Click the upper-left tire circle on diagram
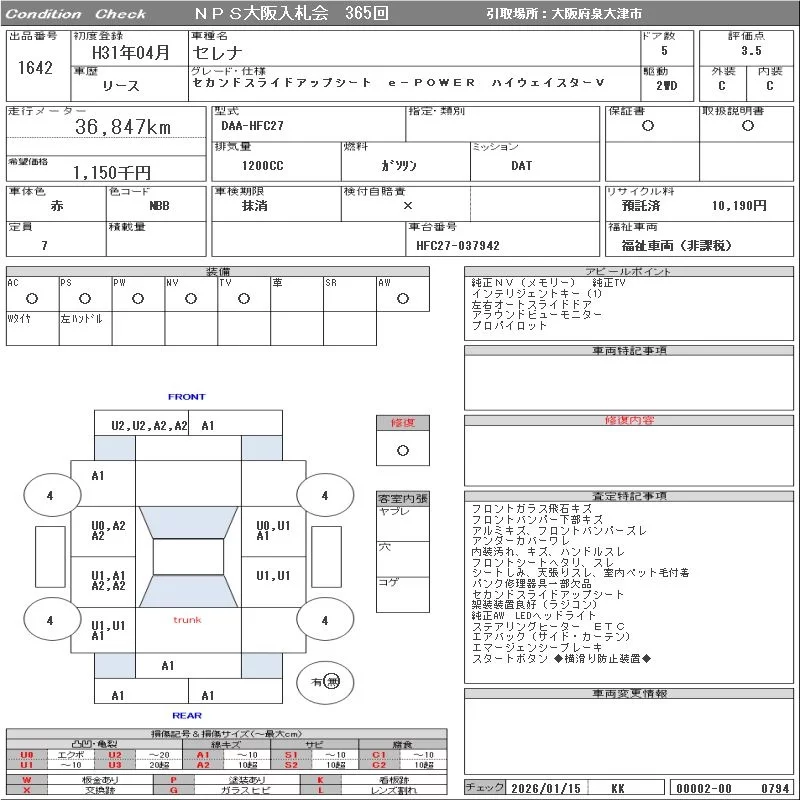Viewport: 800px width, 800px height. tap(49, 495)
